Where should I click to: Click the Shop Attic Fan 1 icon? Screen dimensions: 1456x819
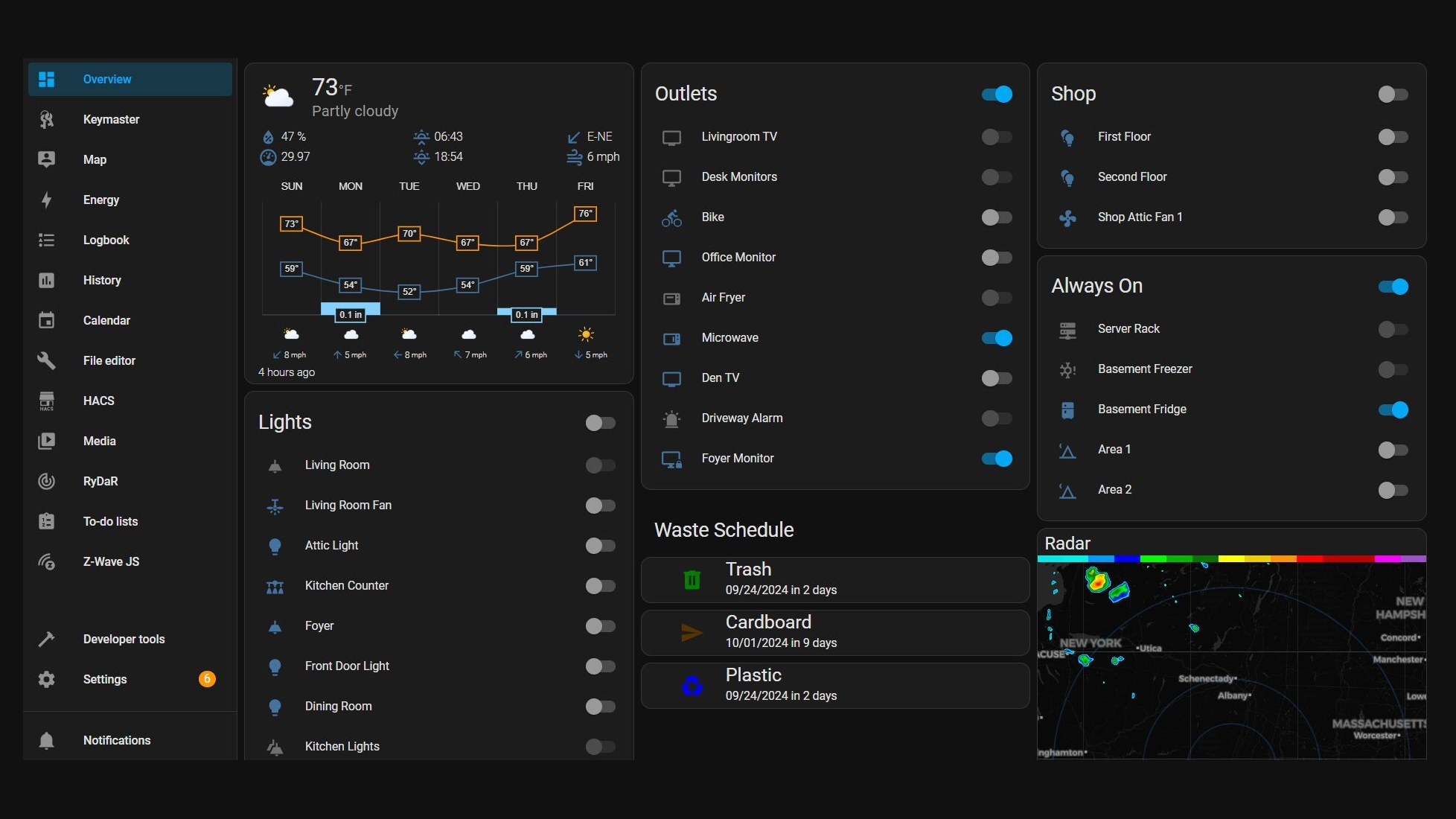tap(1067, 217)
